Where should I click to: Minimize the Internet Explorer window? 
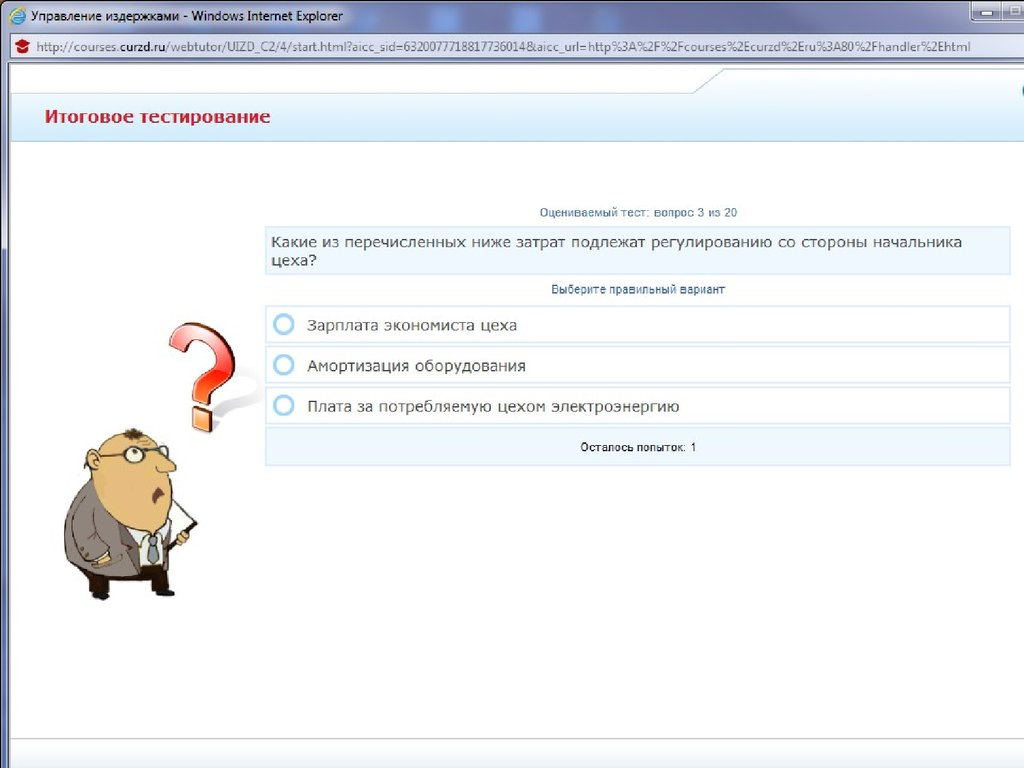tap(987, 12)
